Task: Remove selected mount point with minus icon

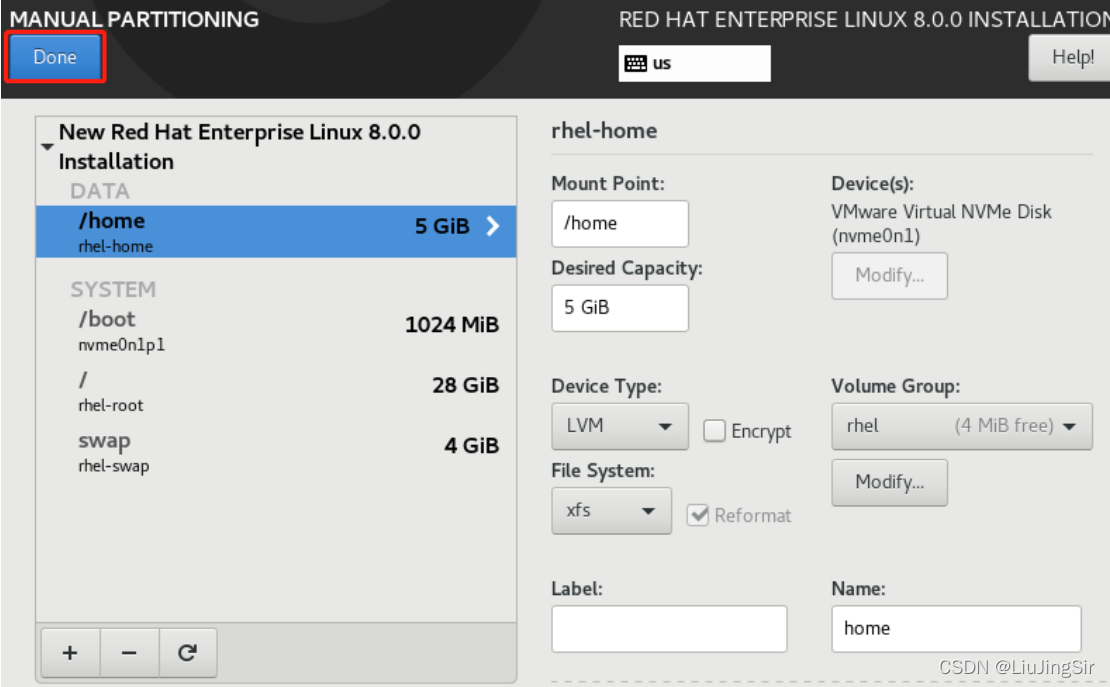Action: tap(129, 653)
